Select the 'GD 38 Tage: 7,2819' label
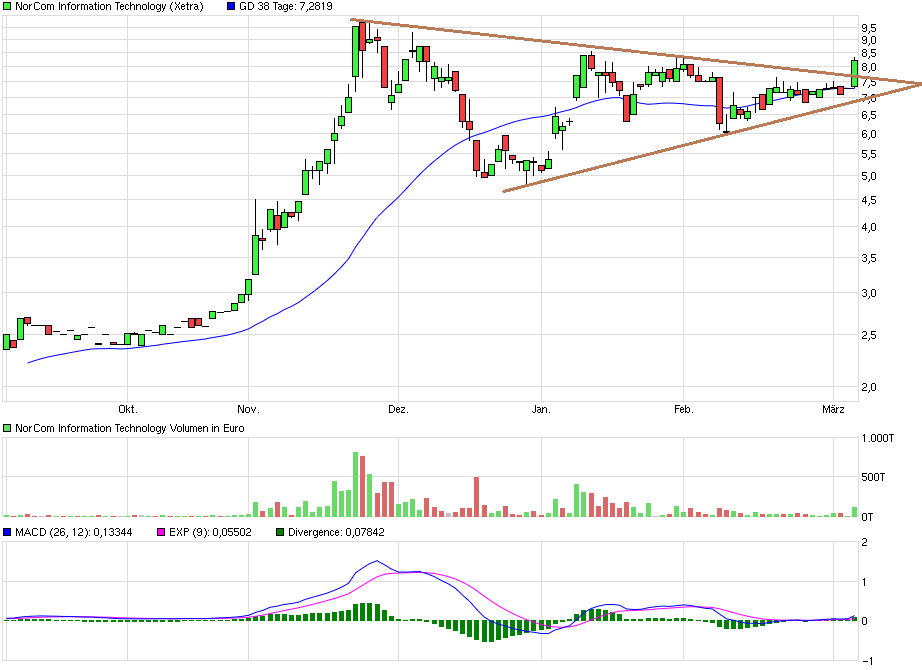The height and width of the screenshot is (670, 922). pyautogui.click(x=286, y=6)
